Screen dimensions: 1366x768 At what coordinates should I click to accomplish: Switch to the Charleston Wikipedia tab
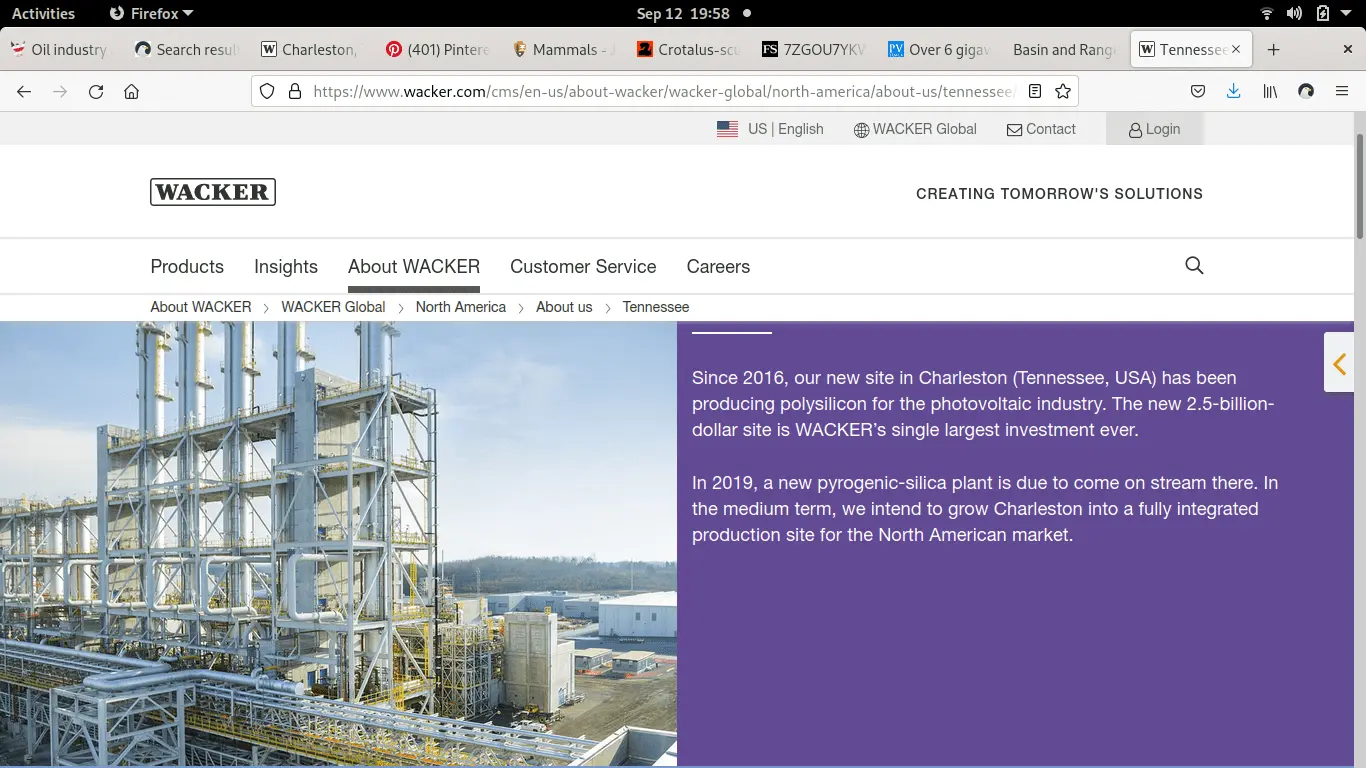tap(309, 49)
